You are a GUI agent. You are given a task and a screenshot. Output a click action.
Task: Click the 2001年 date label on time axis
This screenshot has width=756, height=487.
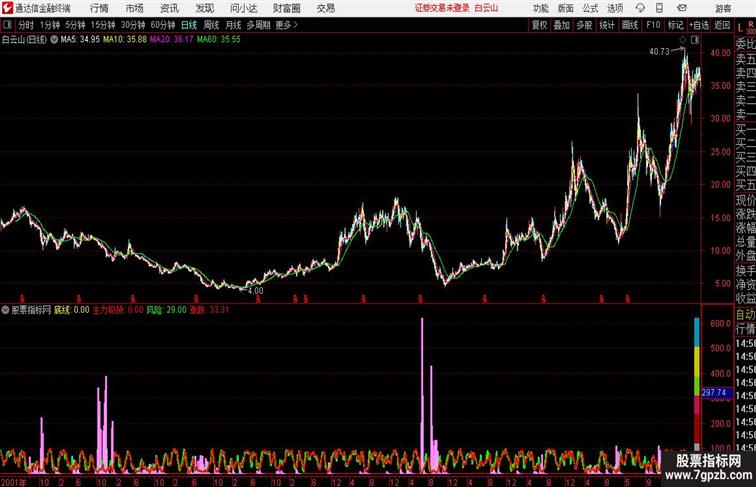point(14,482)
